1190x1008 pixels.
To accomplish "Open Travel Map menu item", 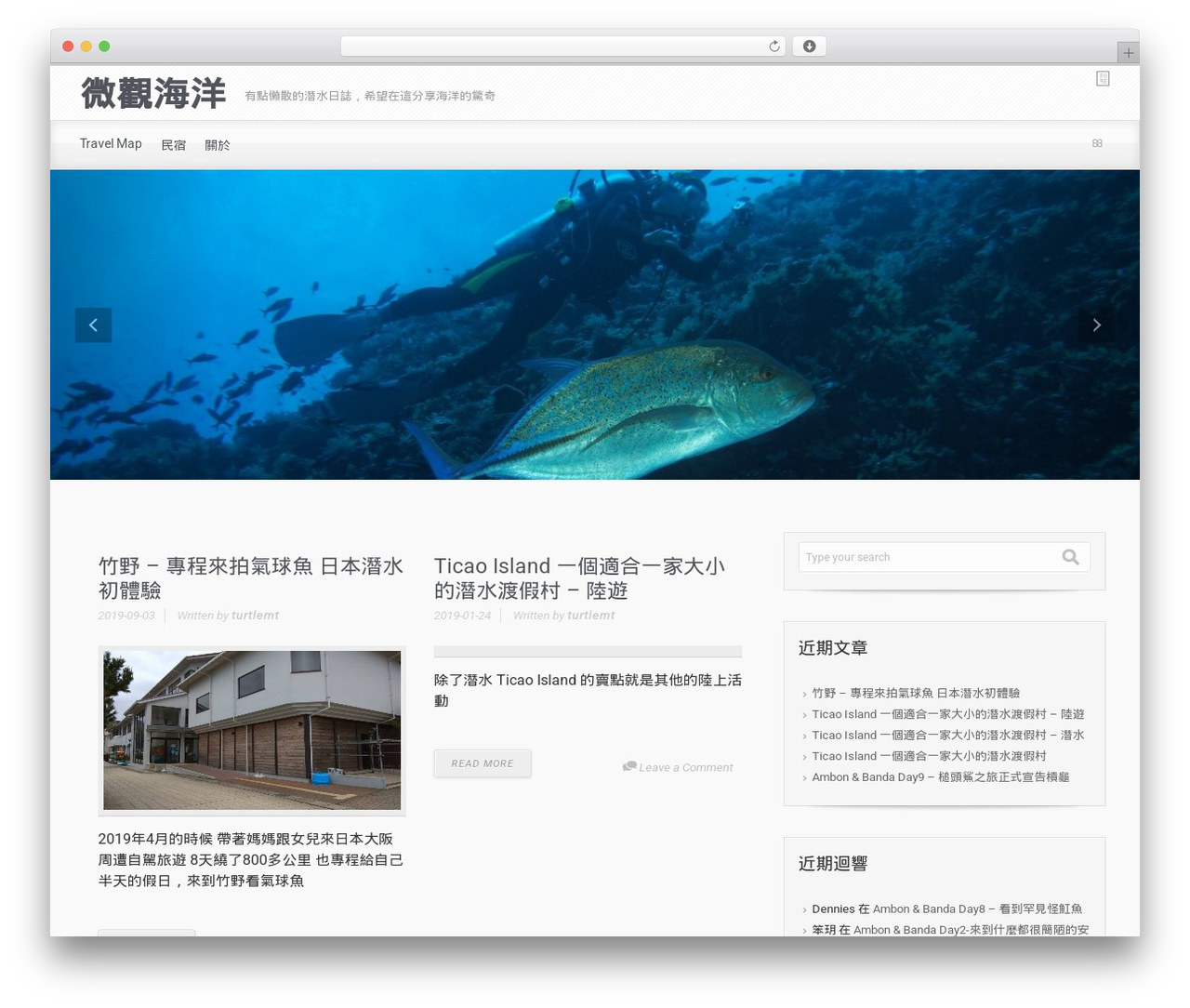I will 111,143.
